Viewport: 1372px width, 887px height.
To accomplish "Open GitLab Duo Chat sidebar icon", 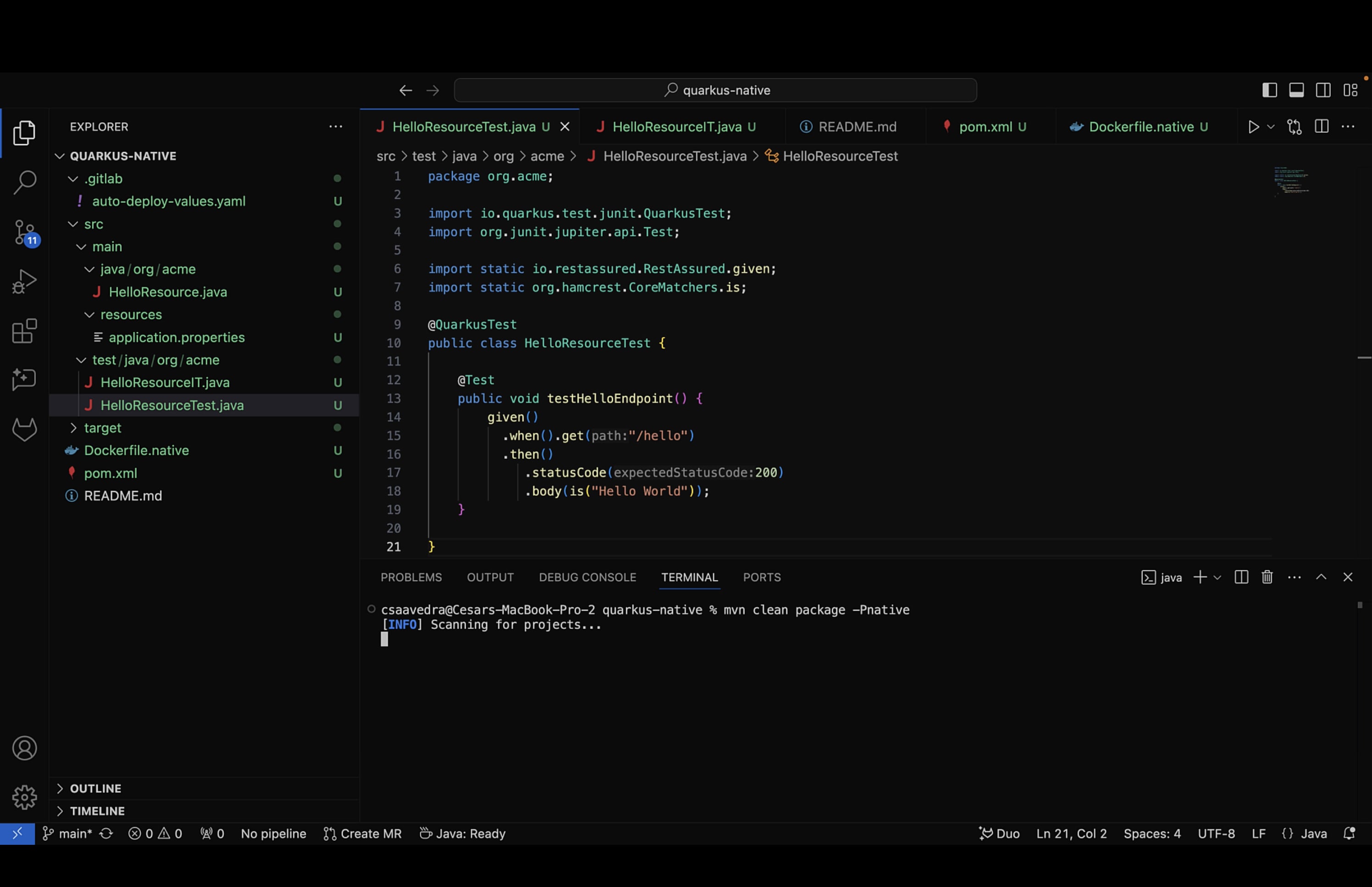I will 24,380.
